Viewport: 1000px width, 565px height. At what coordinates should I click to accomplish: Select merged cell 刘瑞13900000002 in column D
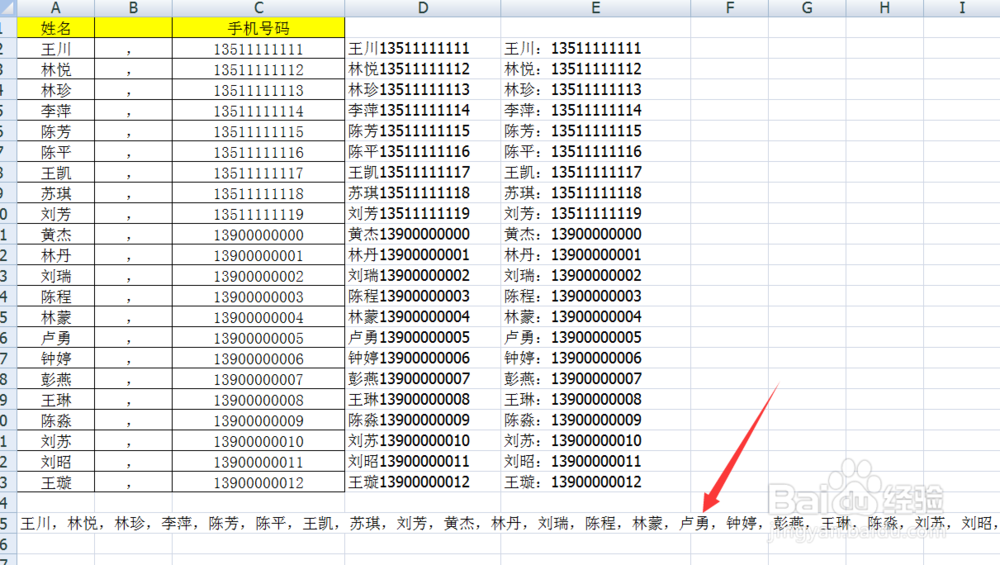click(x=423, y=275)
